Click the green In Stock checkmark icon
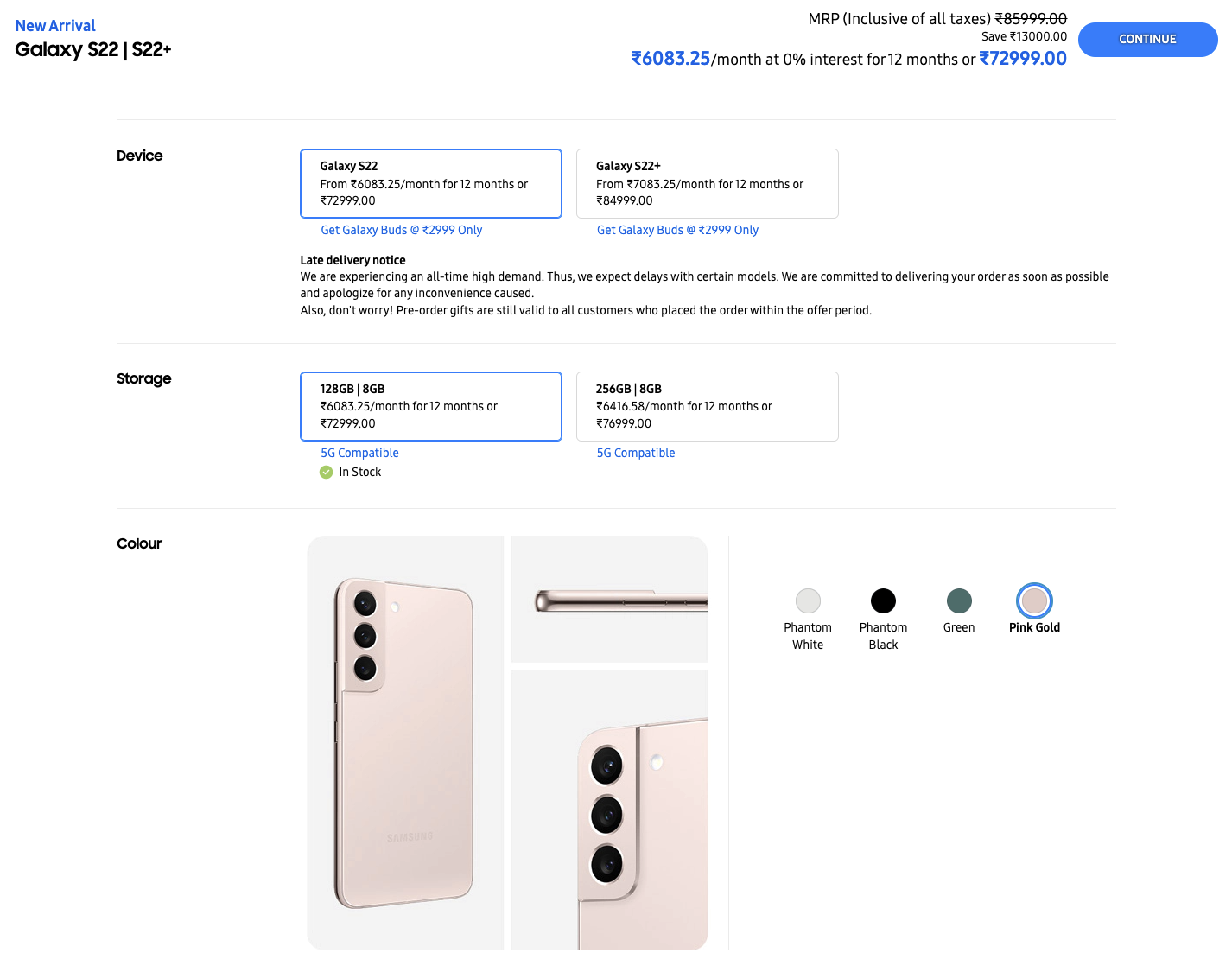Viewport: 1232px width, 972px height. (326, 472)
